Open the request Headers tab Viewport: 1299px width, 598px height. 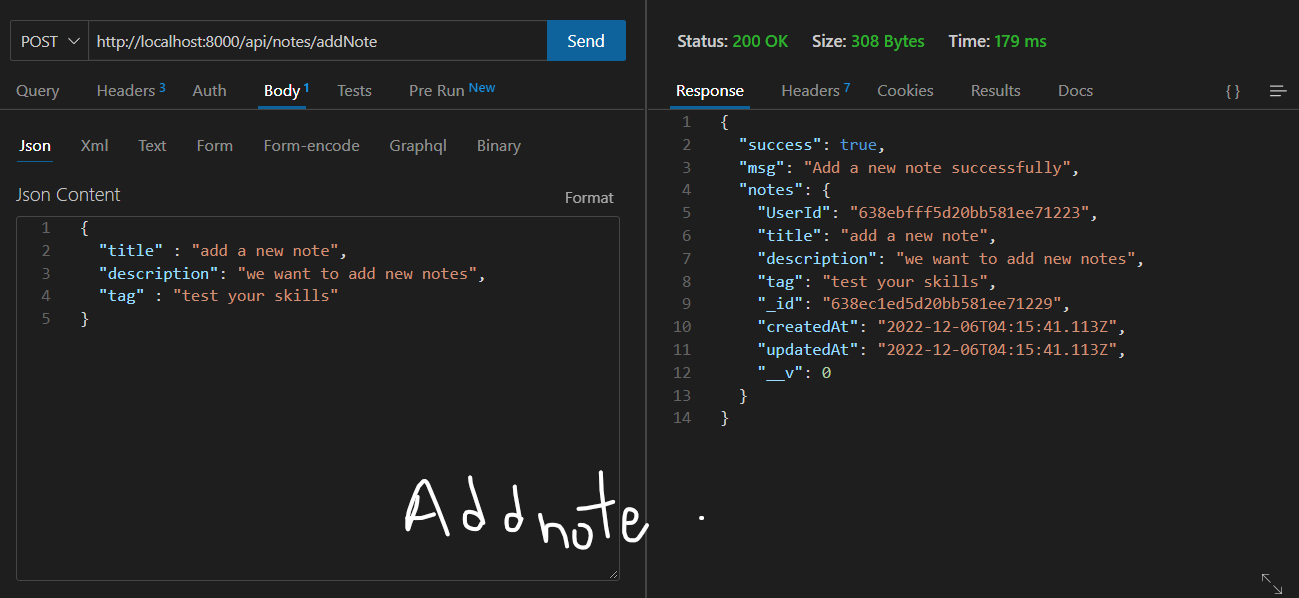coord(124,90)
